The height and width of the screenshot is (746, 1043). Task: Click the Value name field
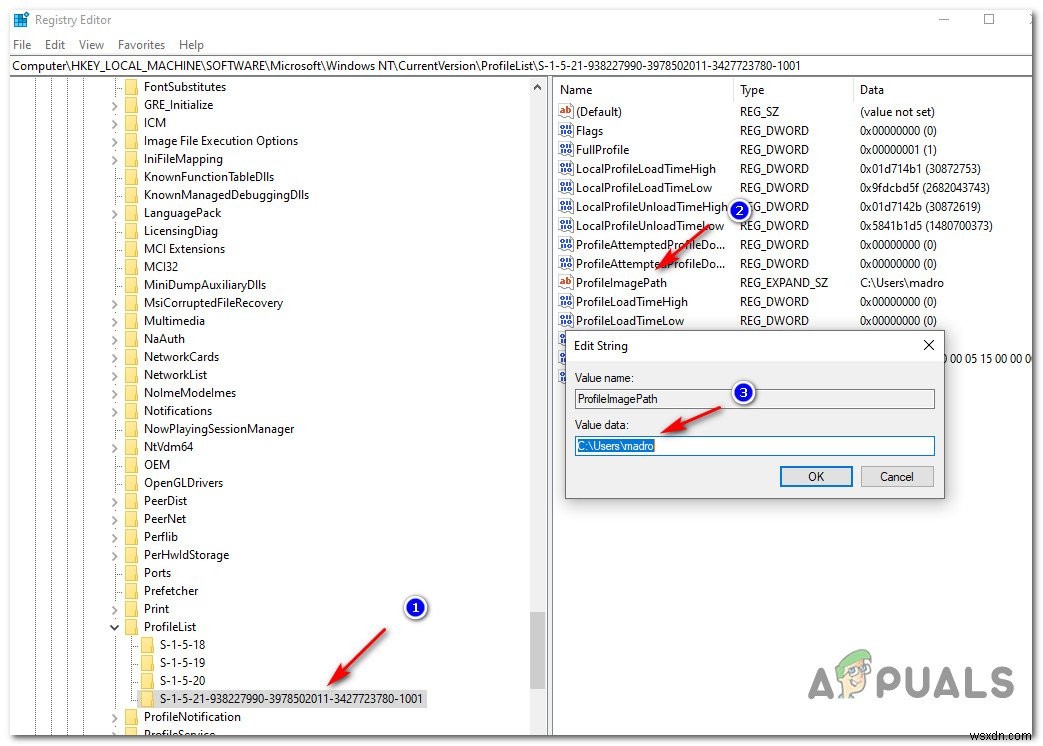click(x=754, y=399)
